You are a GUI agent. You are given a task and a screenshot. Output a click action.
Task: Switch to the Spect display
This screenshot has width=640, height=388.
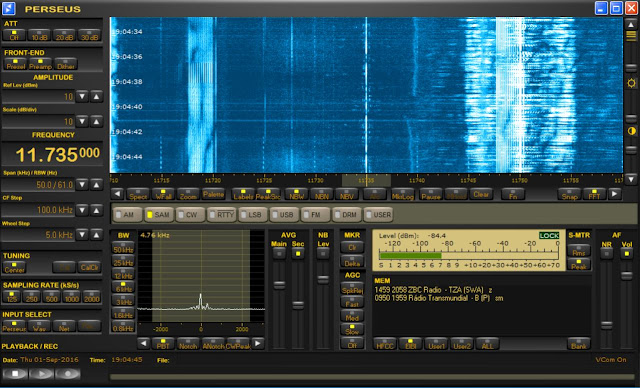pos(138,194)
